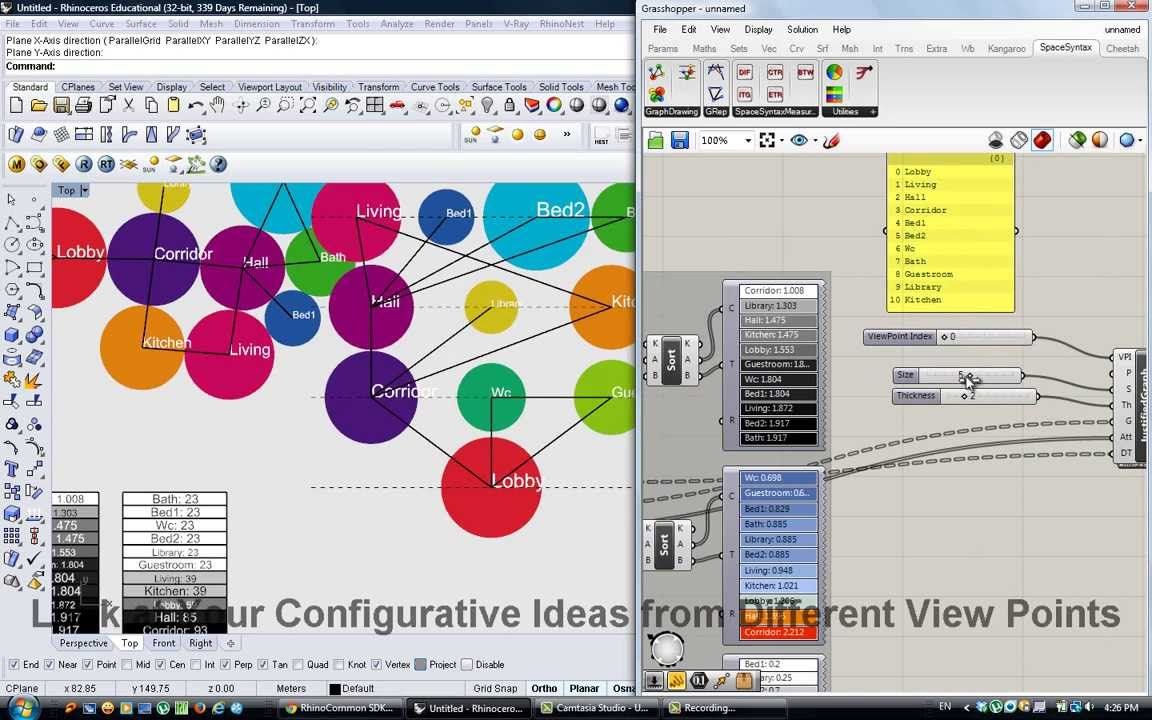Adjust the Size number slider
1152x720 pixels.
click(958, 375)
